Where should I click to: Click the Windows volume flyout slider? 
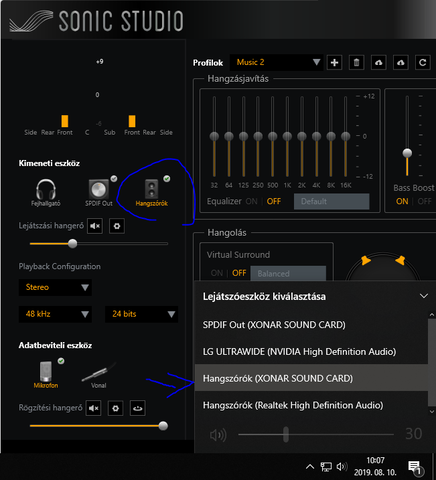[x=286, y=434]
